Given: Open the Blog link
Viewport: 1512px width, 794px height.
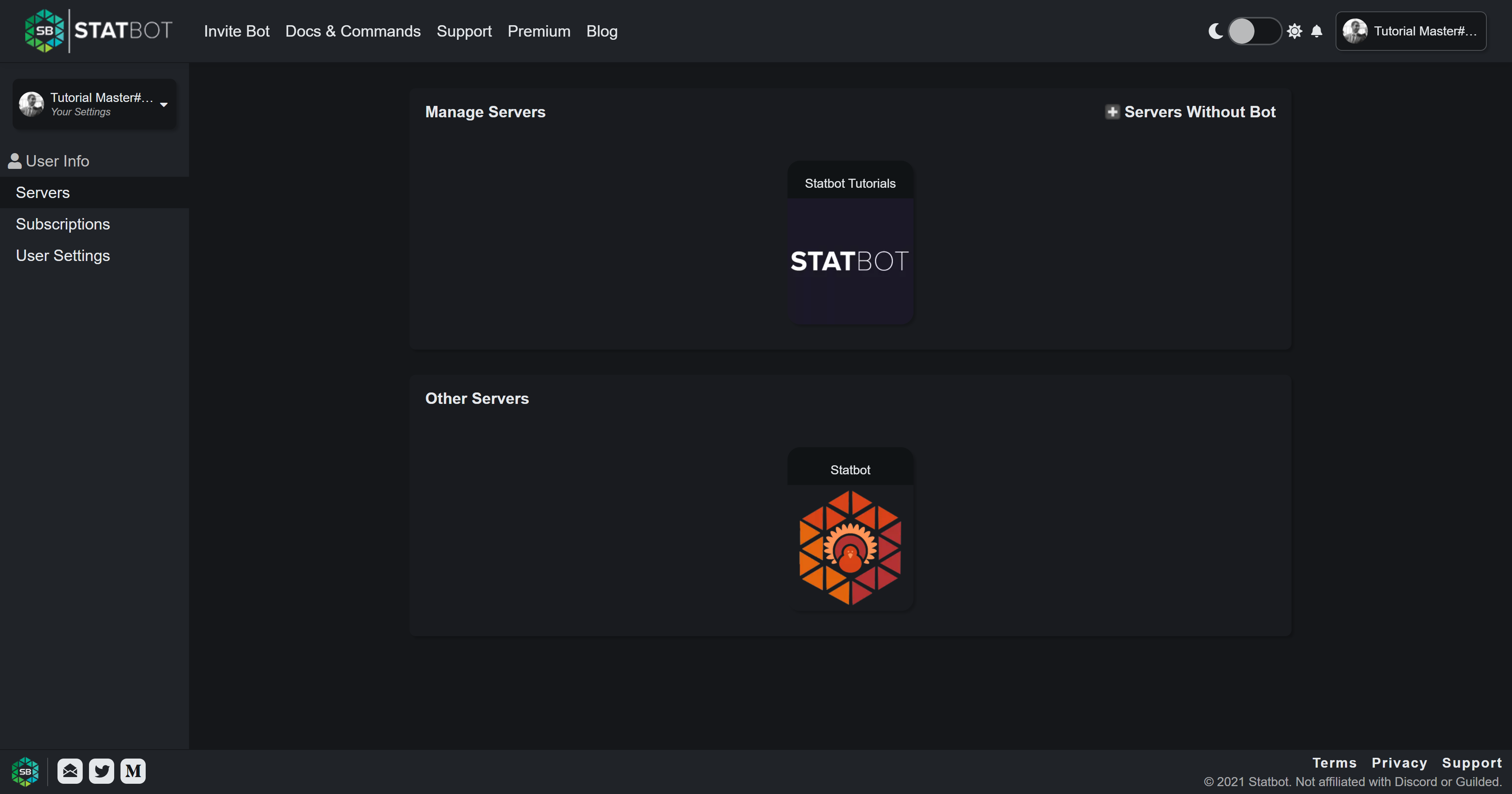Looking at the screenshot, I should point(602,31).
